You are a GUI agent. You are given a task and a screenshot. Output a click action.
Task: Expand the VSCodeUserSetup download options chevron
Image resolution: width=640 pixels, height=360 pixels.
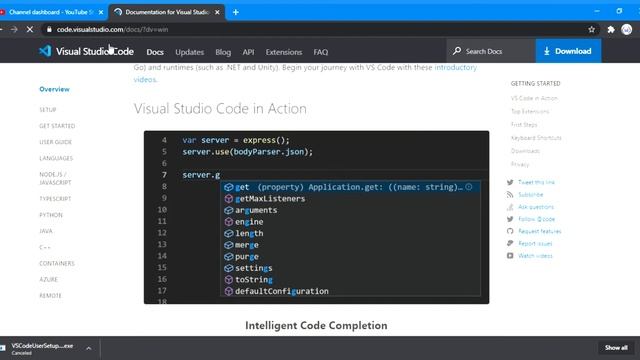point(89,348)
